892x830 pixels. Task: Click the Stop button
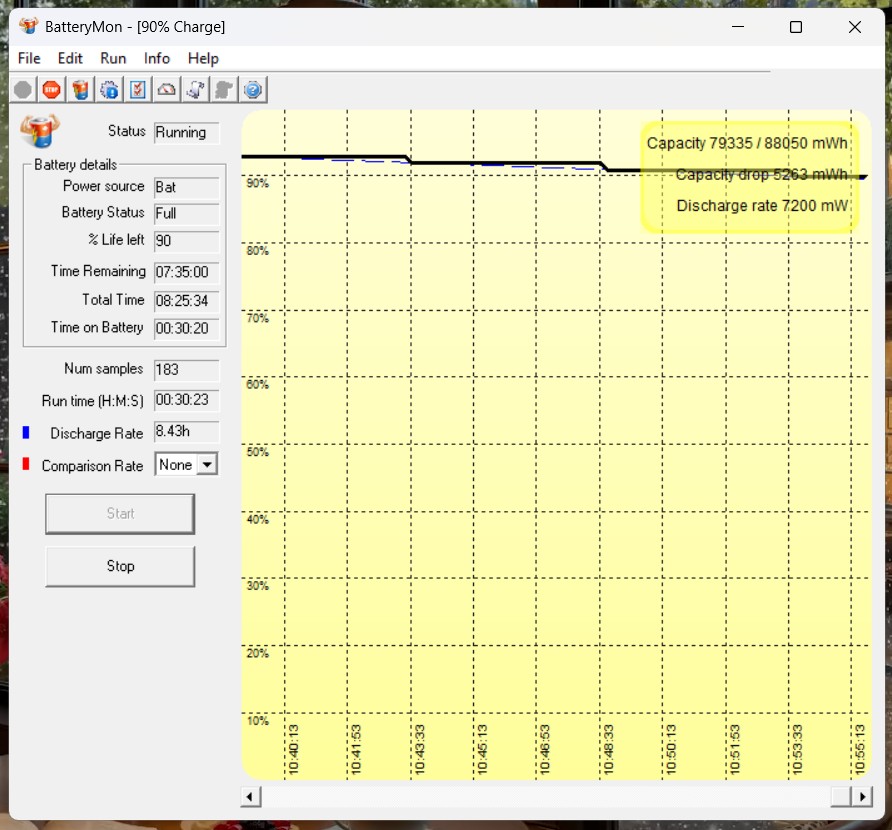click(x=120, y=566)
